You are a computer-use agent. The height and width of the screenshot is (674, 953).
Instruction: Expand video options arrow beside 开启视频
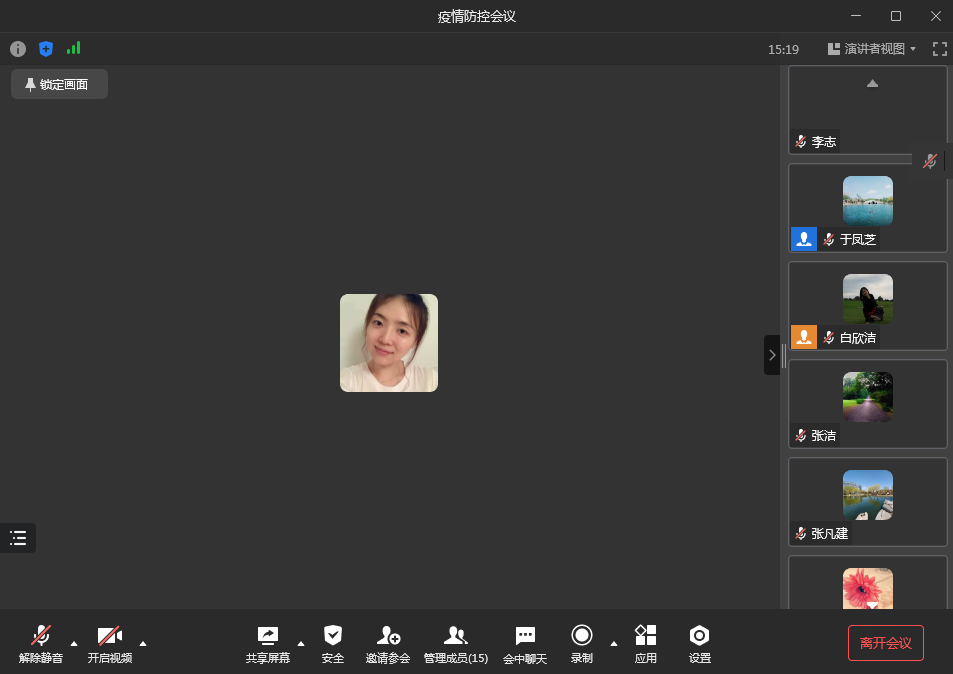click(x=143, y=643)
